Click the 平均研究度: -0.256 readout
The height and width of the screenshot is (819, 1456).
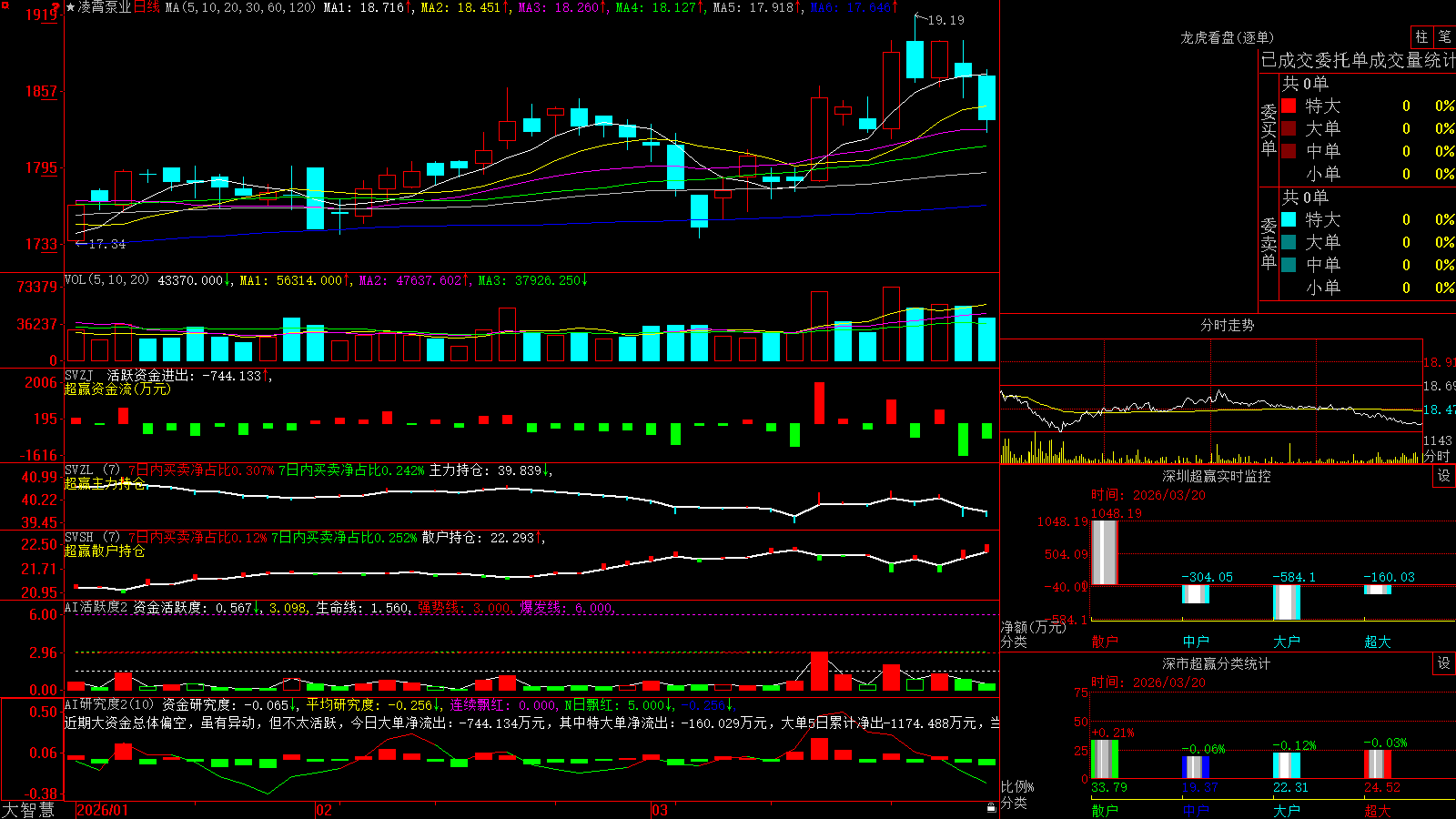[372, 704]
